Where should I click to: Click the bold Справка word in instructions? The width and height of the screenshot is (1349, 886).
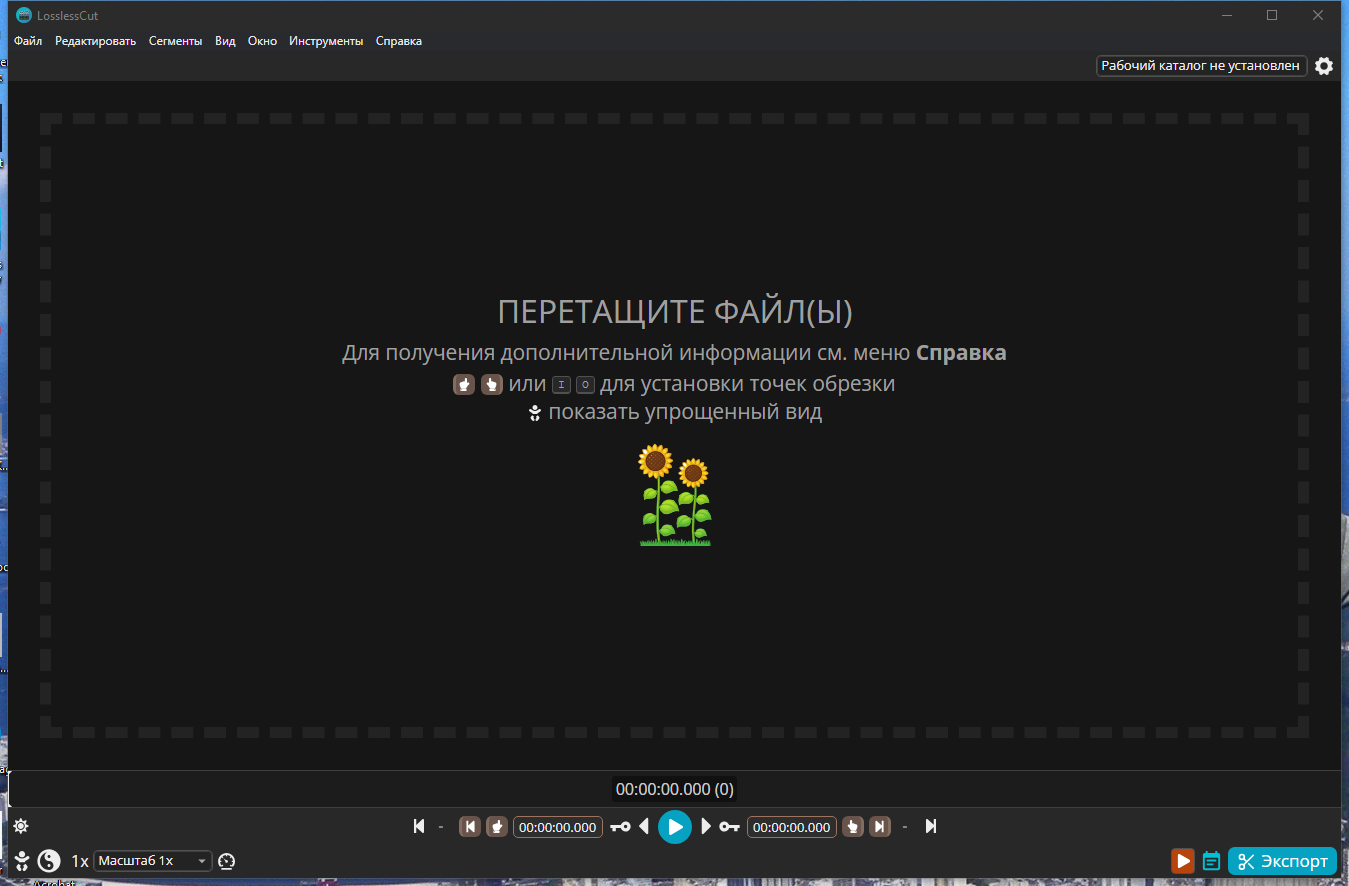(961, 353)
